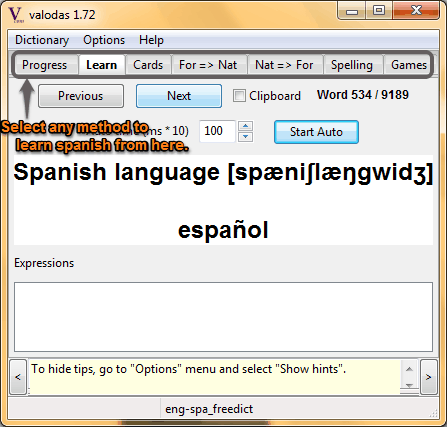
Task: Open the Dictionary menu
Action: [x=42, y=40]
